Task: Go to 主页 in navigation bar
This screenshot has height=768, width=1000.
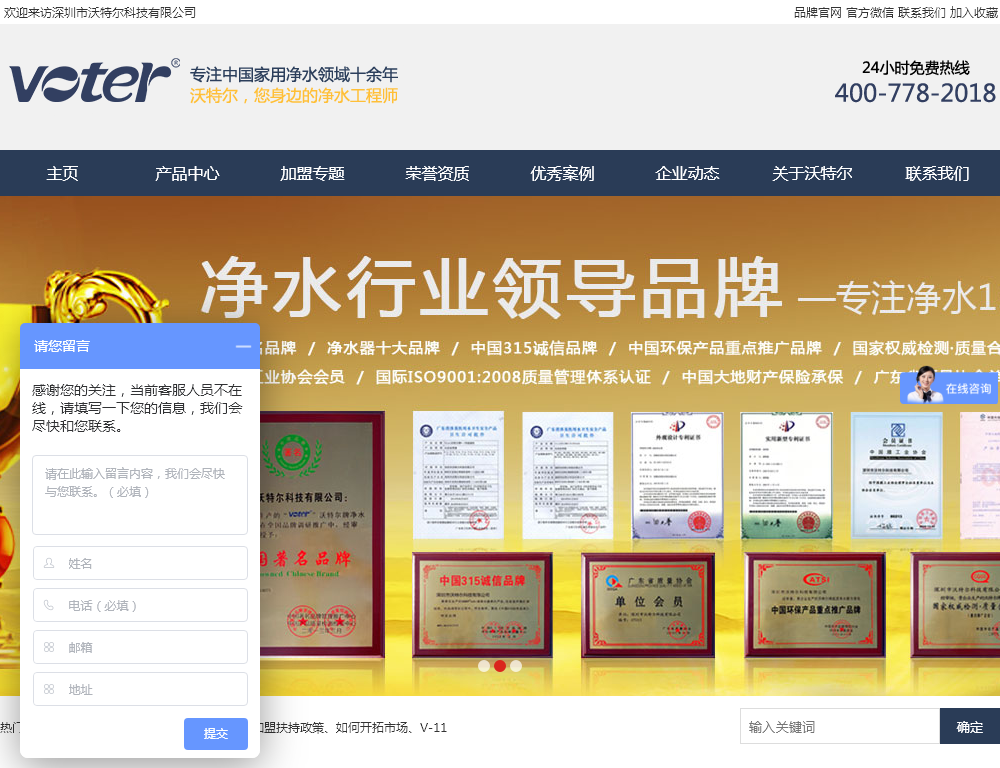Action: coord(62,174)
